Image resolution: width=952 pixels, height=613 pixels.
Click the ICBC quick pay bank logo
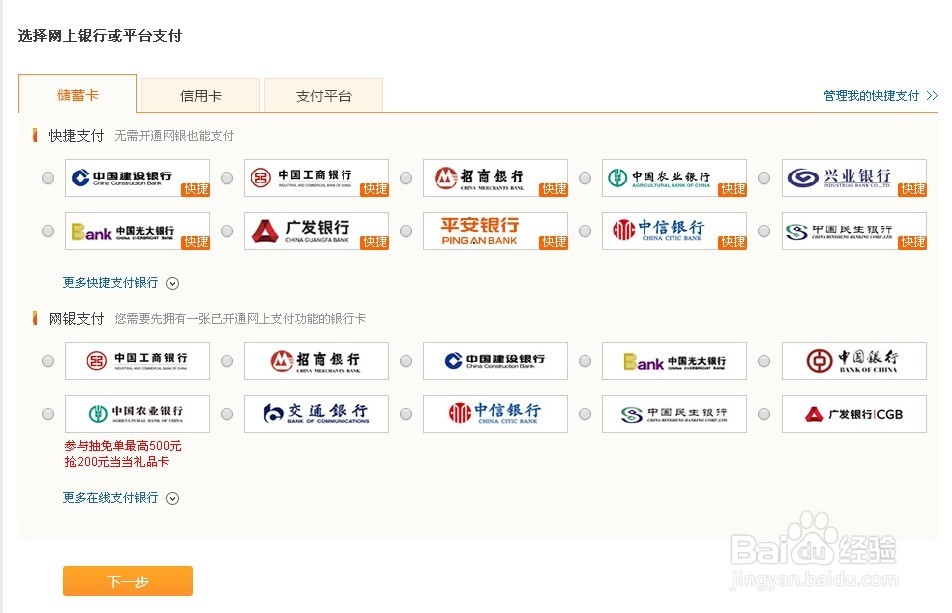coord(316,177)
